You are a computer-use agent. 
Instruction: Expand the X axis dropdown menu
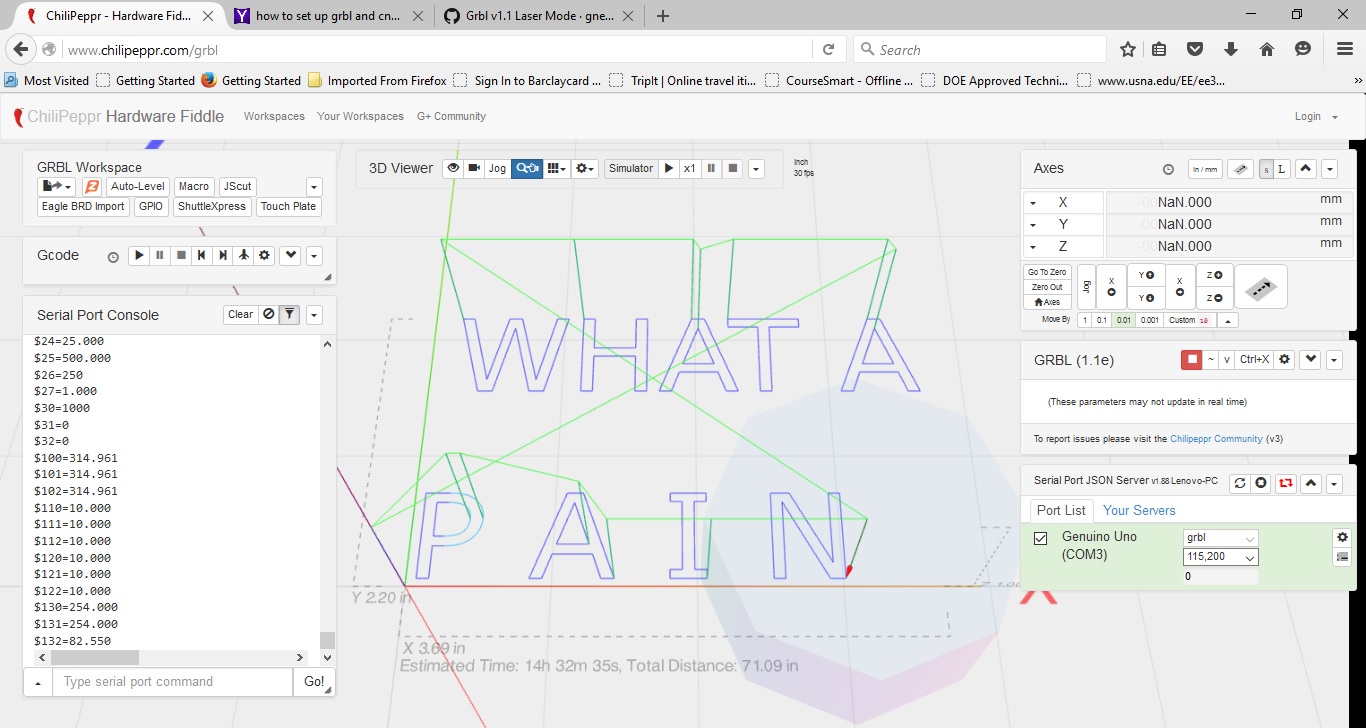click(x=1033, y=203)
